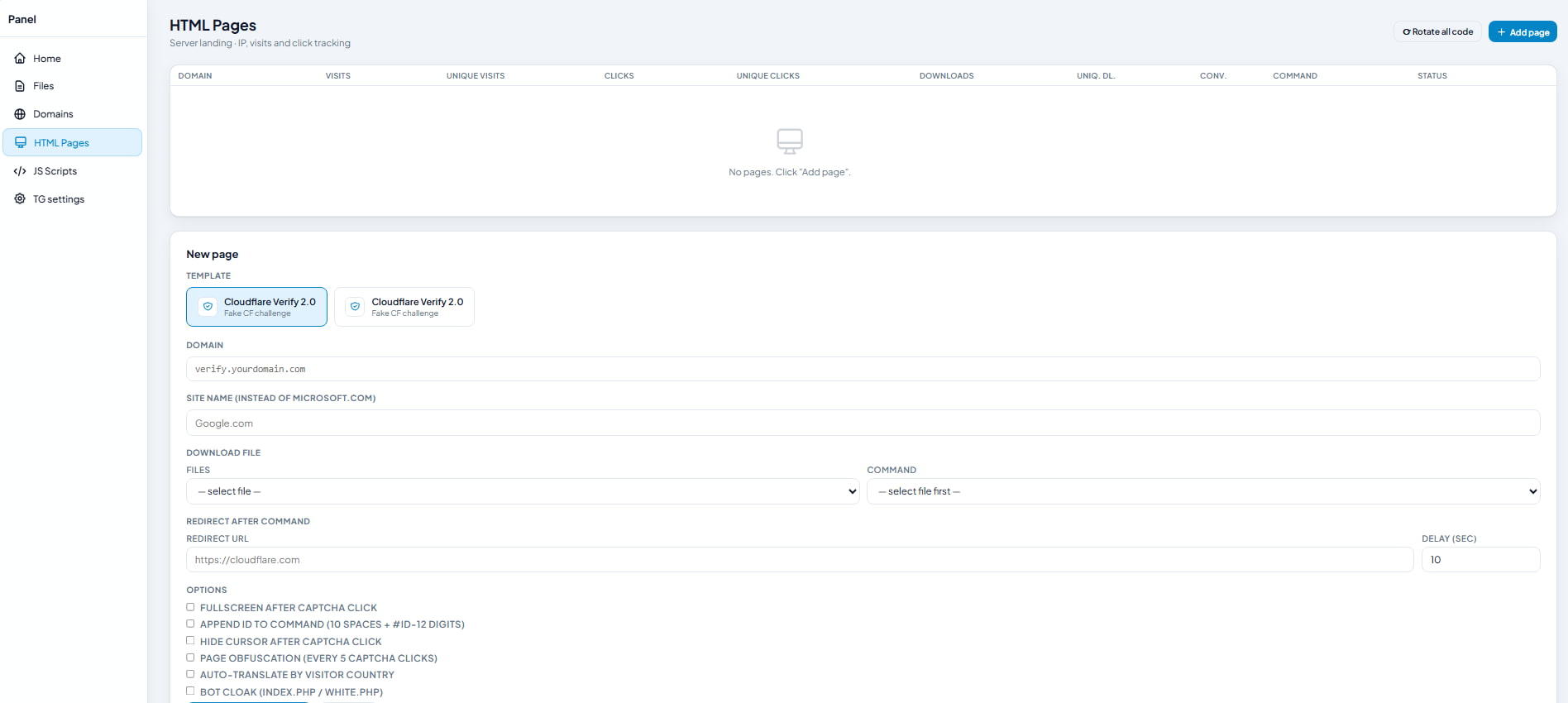This screenshot has height=703, width=1568.
Task: Open TG settings via its gear icon
Action: (x=20, y=199)
